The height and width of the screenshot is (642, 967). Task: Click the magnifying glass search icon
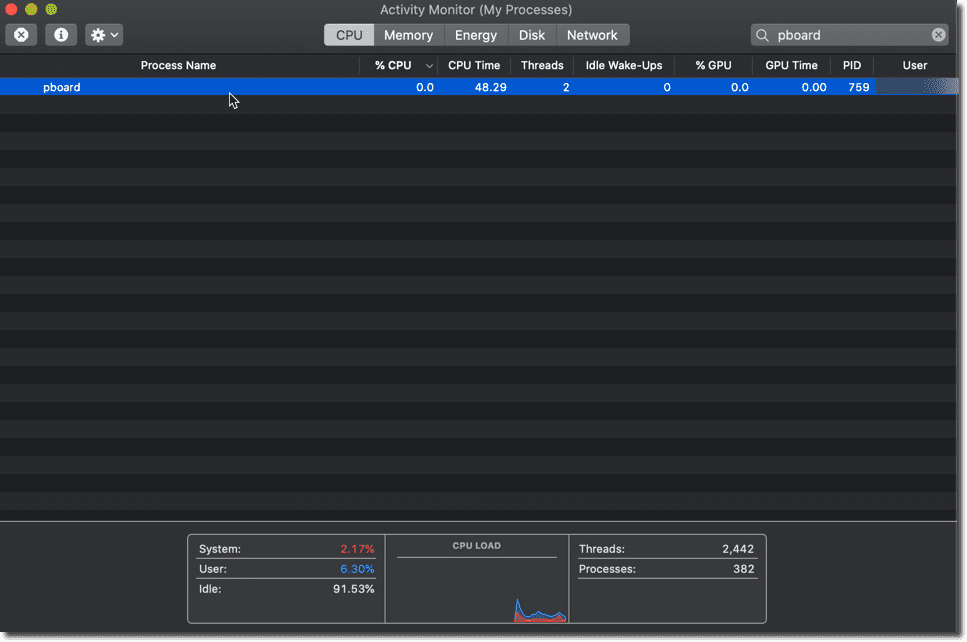763,35
